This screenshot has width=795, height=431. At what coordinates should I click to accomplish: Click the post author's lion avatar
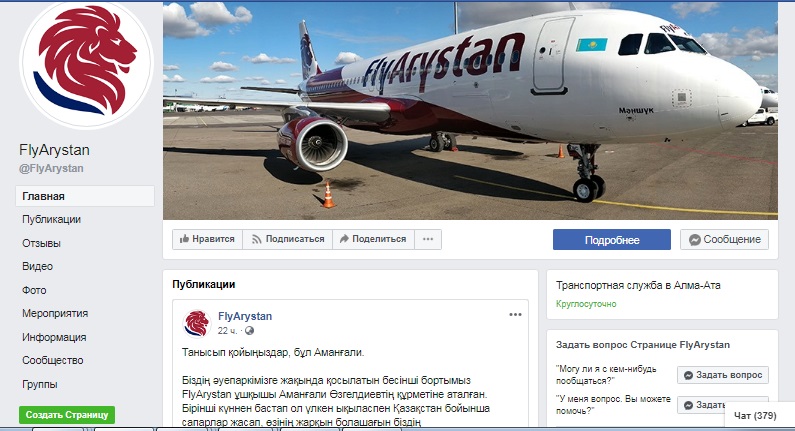[197, 324]
